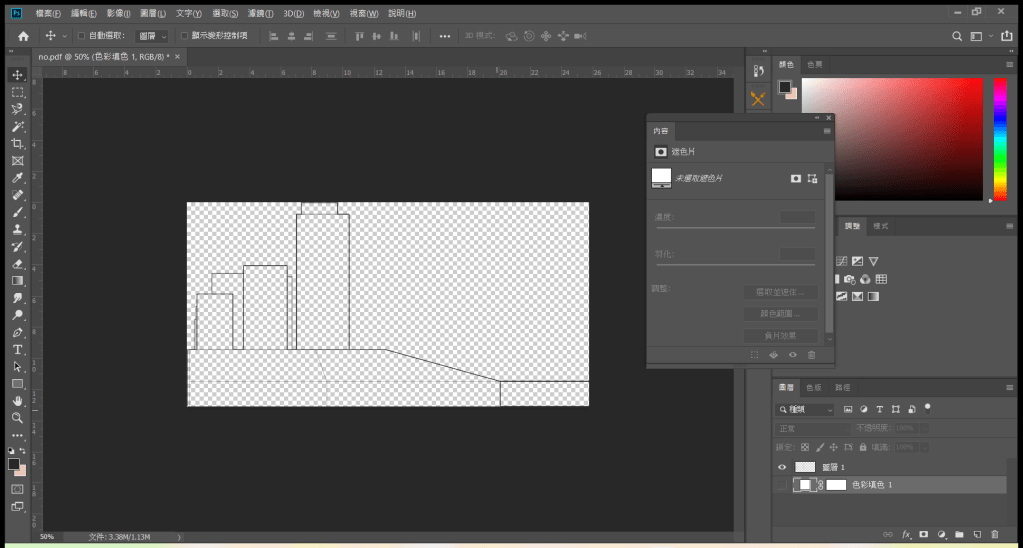Enable the 自動選取 checkbox
This screenshot has height=548, width=1023.
tap(81, 36)
